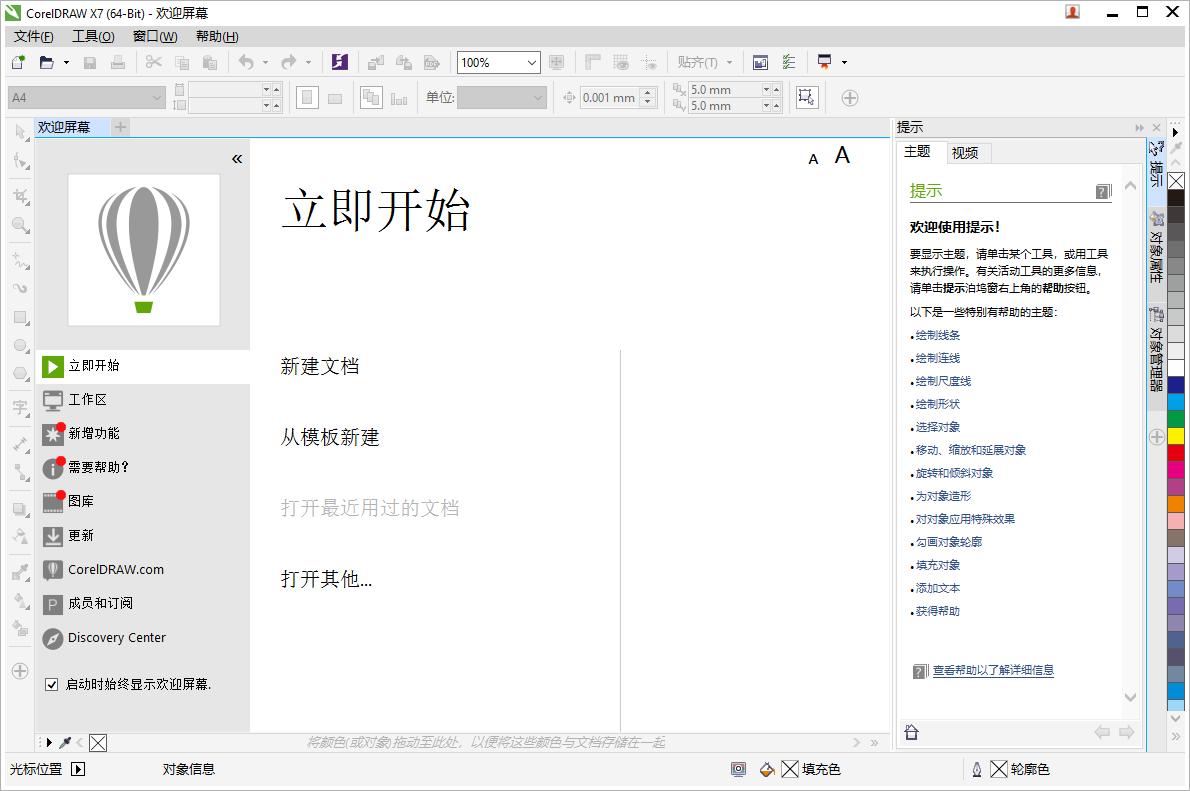Click the home icon at the hints docker bottom
This screenshot has width=1190, height=791.
(x=911, y=732)
